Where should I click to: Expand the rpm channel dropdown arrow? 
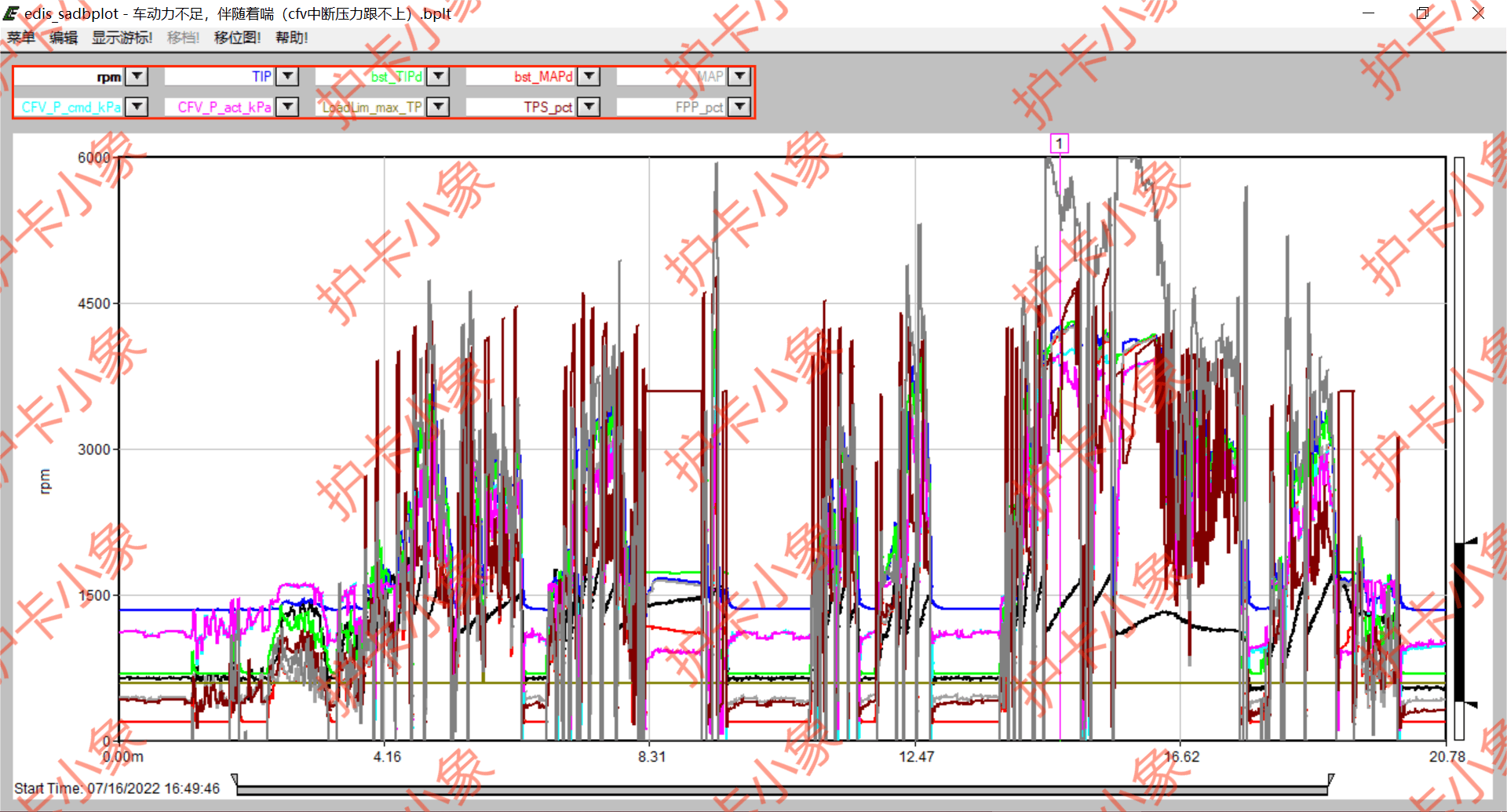point(137,76)
